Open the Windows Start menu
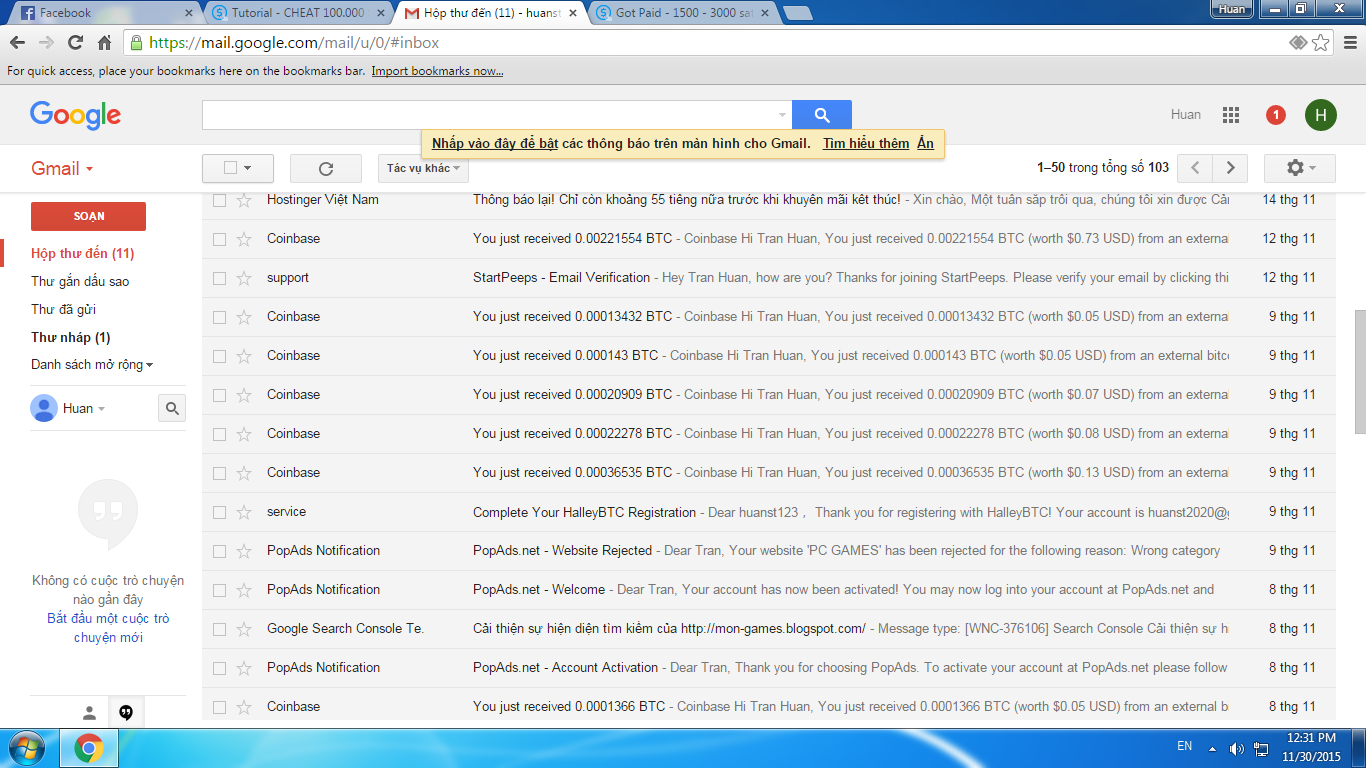The width and height of the screenshot is (1366, 768). tap(27, 747)
